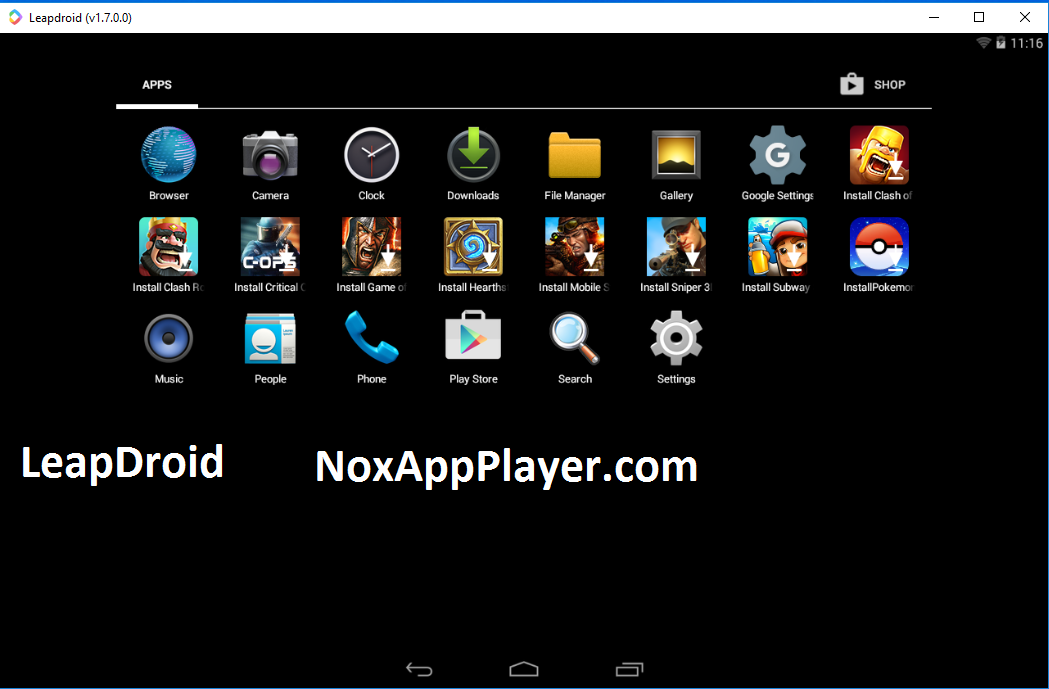
Task: Open the Phone dialer
Action: point(371,338)
